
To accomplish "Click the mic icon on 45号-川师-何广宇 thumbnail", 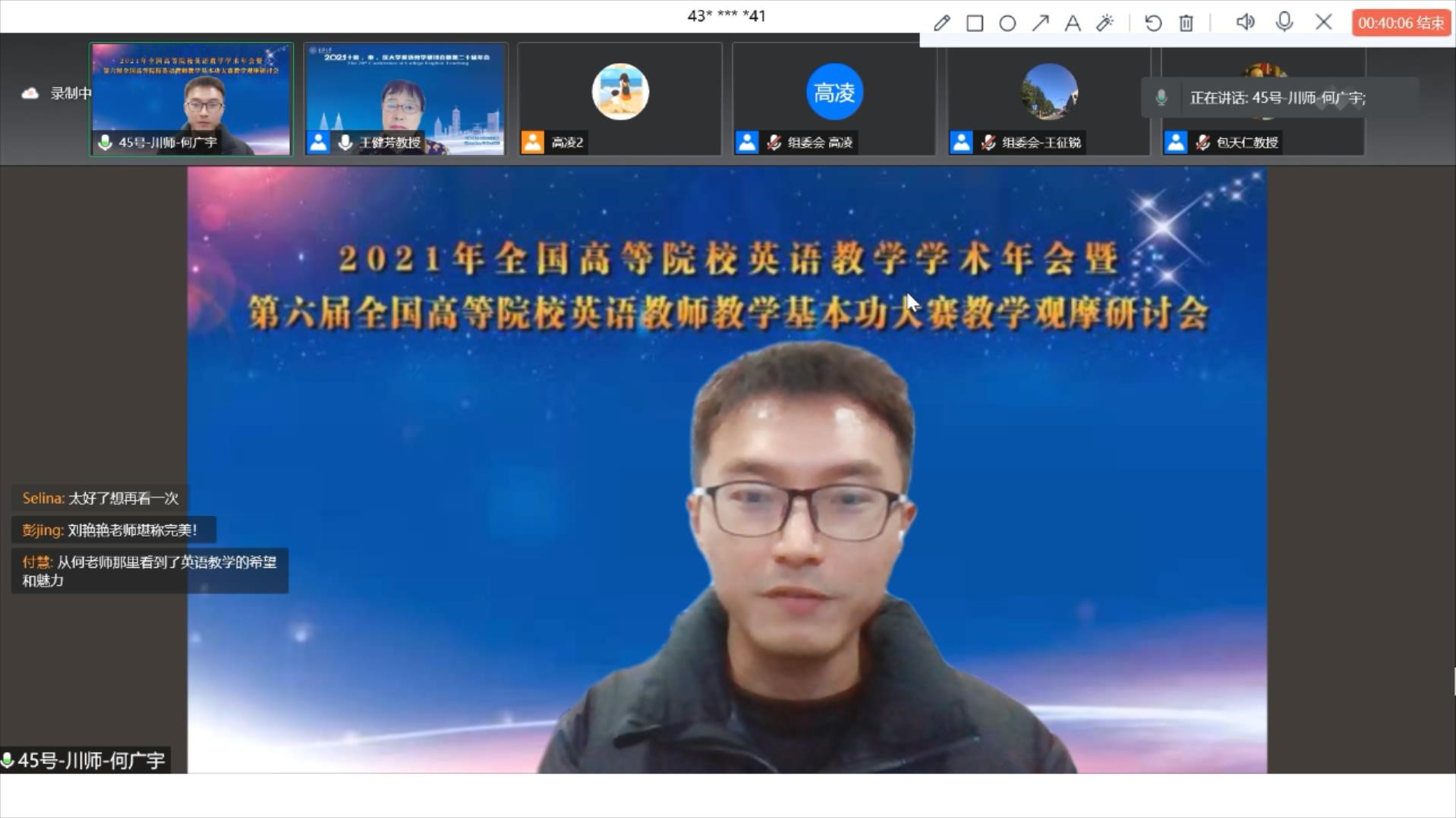I will [x=106, y=143].
